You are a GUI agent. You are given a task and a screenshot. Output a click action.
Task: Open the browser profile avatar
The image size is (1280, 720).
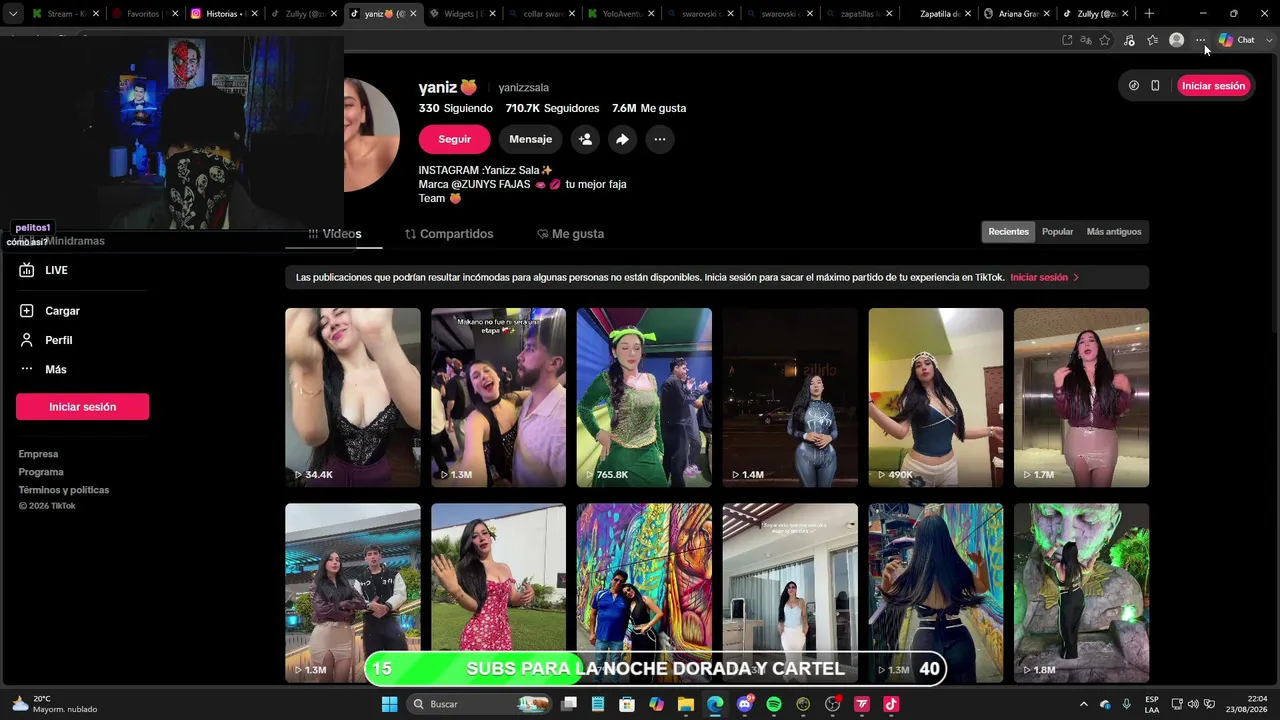(x=1177, y=40)
